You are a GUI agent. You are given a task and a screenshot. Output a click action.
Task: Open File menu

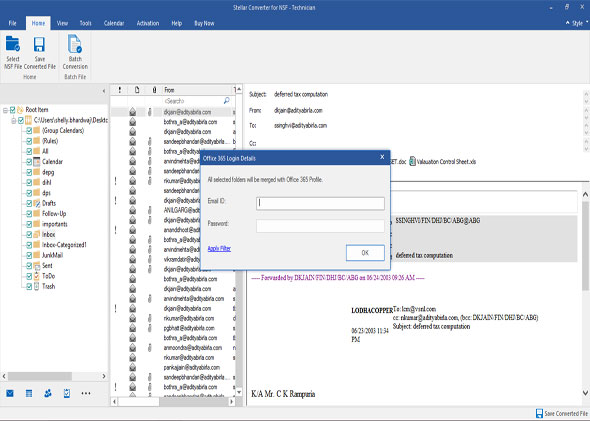tap(12, 23)
